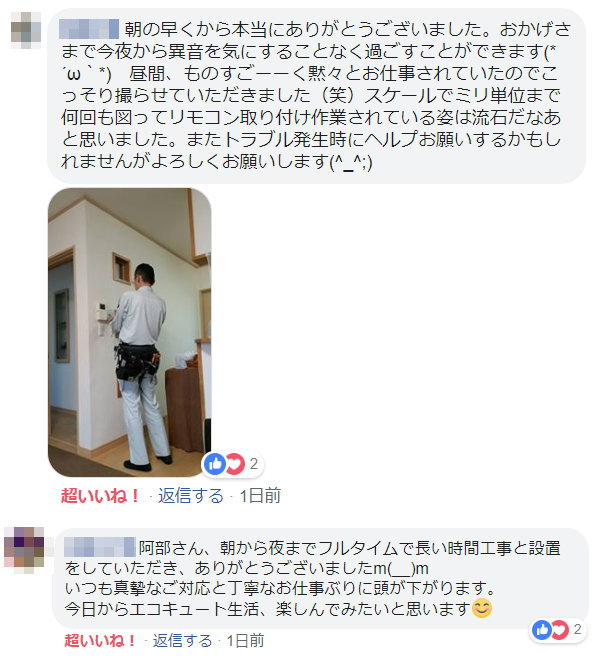Click the smiling emoji ending the second comment

coord(482,609)
